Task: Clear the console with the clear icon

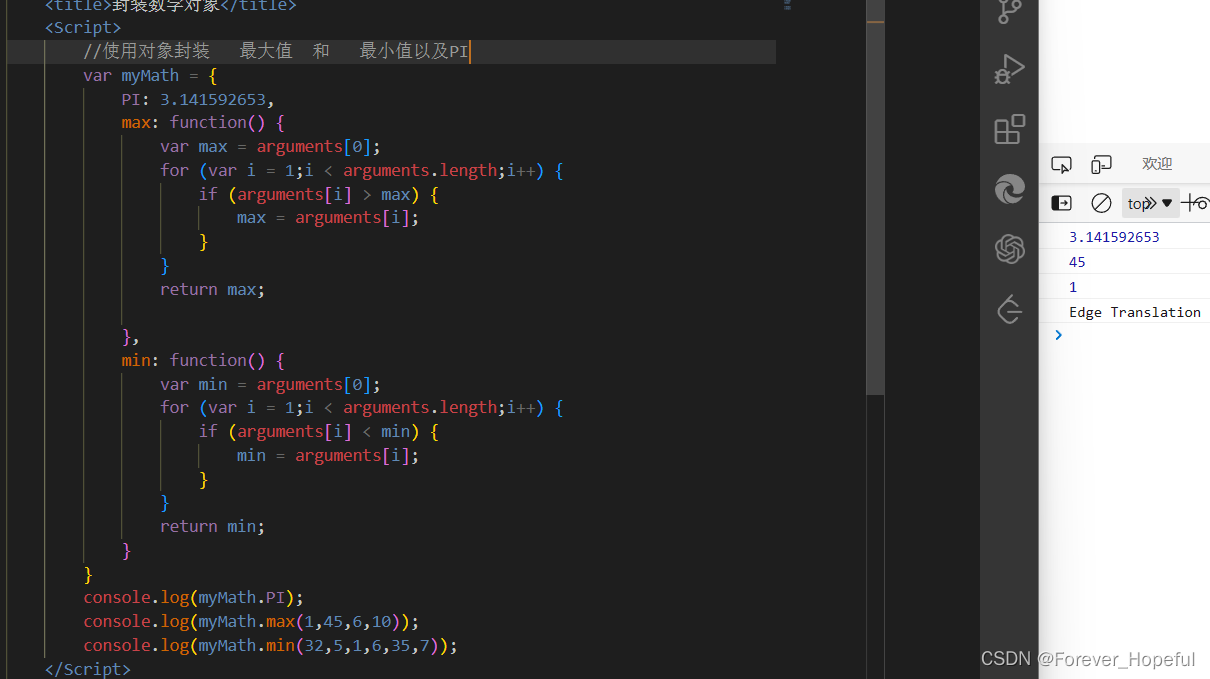Action: click(1101, 202)
